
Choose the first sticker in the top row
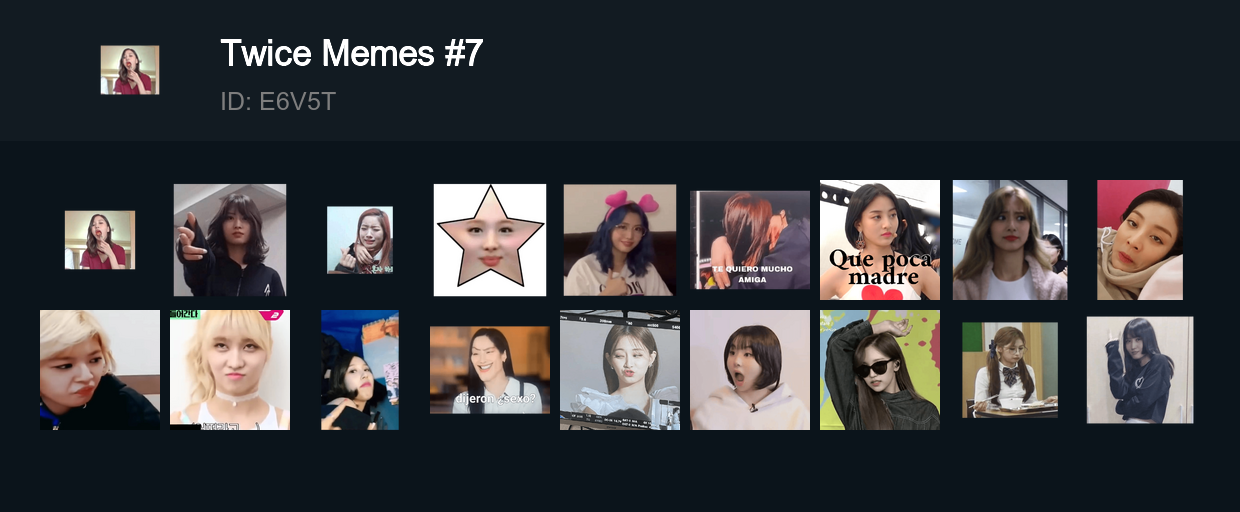pyautogui.click(x=100, y=240)
